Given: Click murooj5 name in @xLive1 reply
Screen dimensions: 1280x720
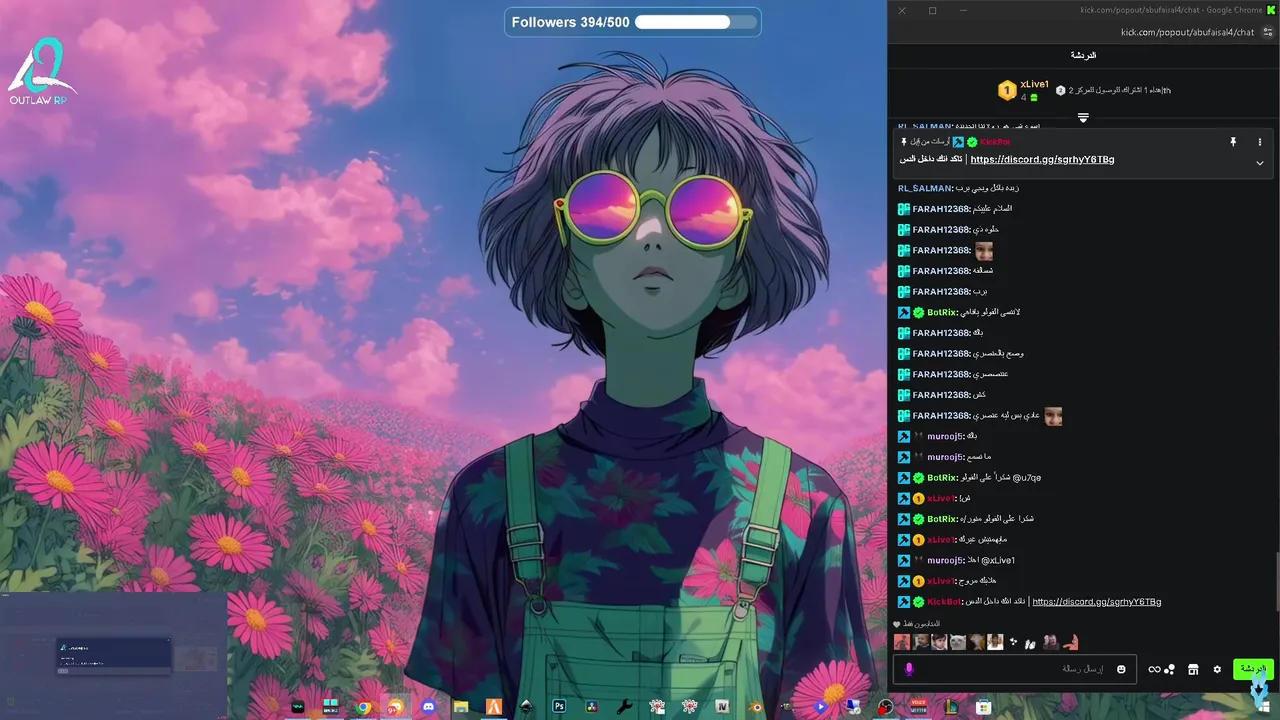Looking at the screenshot, I should coord(945,561).
